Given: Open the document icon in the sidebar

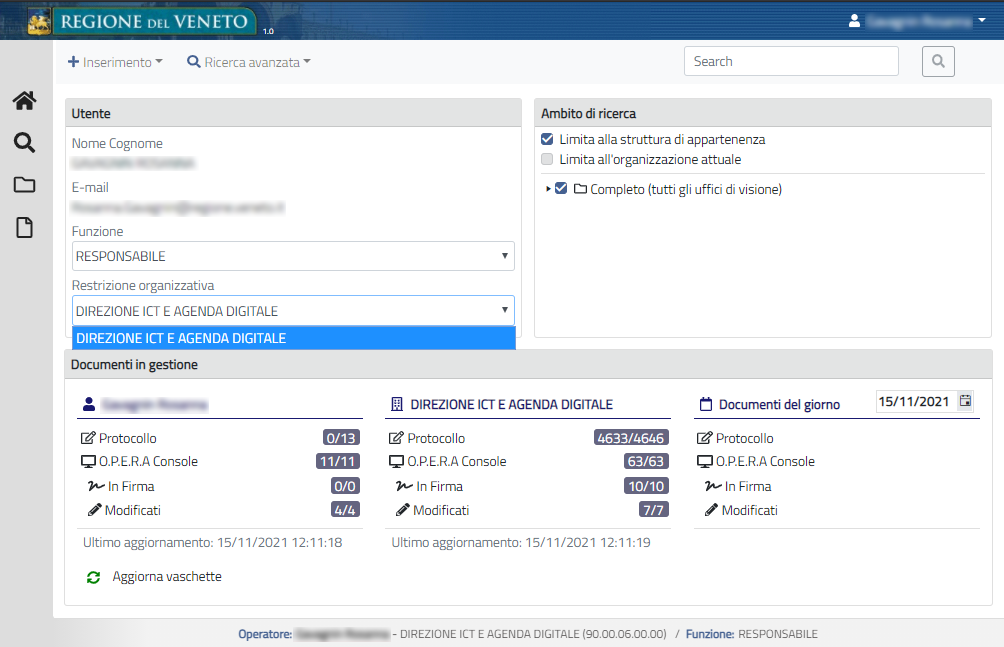Looking at the screenshot, I should pyautogui.click(x=24, y=227).
